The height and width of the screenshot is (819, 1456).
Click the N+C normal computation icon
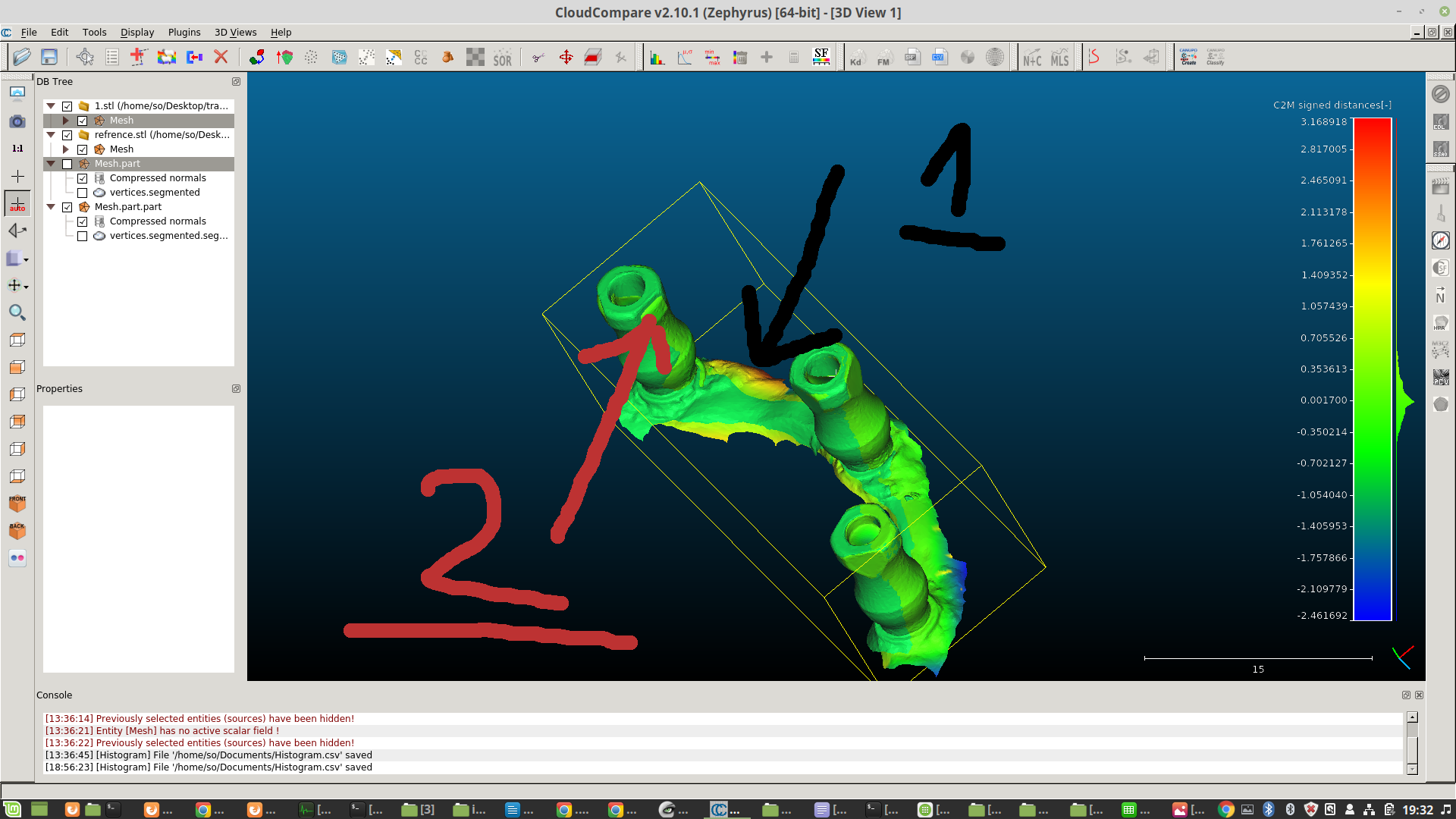coord(1032,57)
